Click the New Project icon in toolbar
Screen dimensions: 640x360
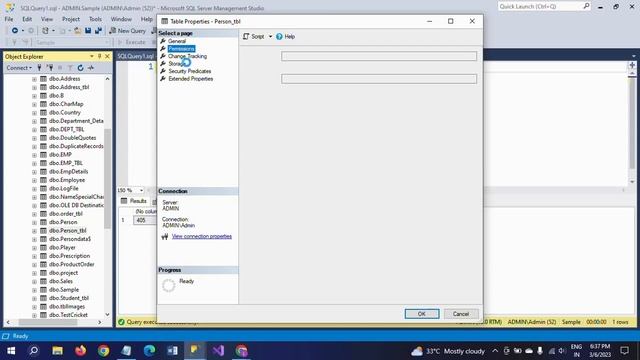click(45, 31)
